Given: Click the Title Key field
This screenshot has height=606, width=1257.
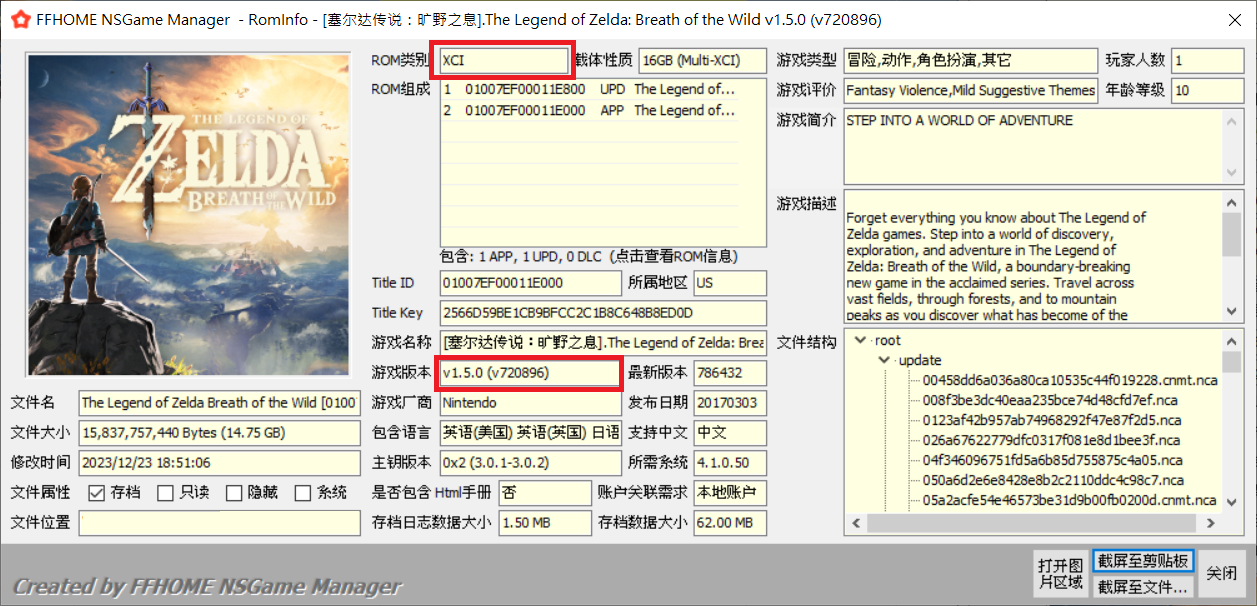Looking at the screenshot, I should tap(603, 313).
